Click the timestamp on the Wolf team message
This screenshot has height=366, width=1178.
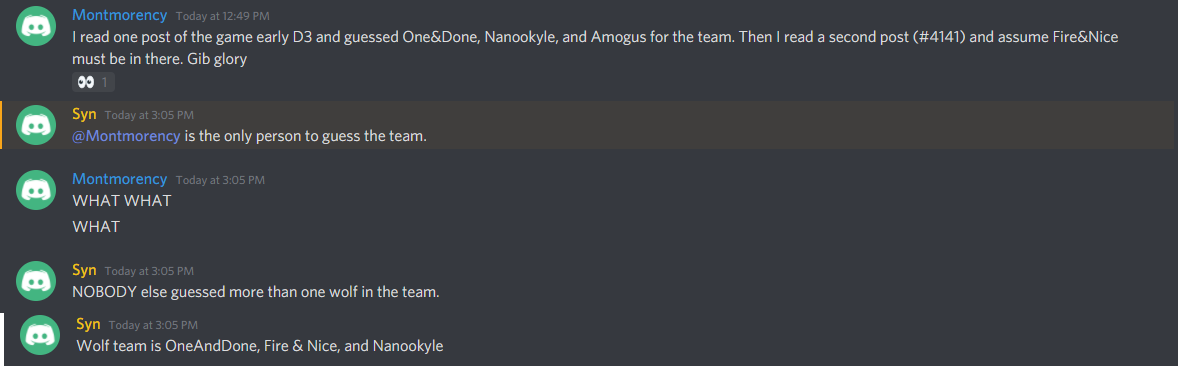[153, 325]
